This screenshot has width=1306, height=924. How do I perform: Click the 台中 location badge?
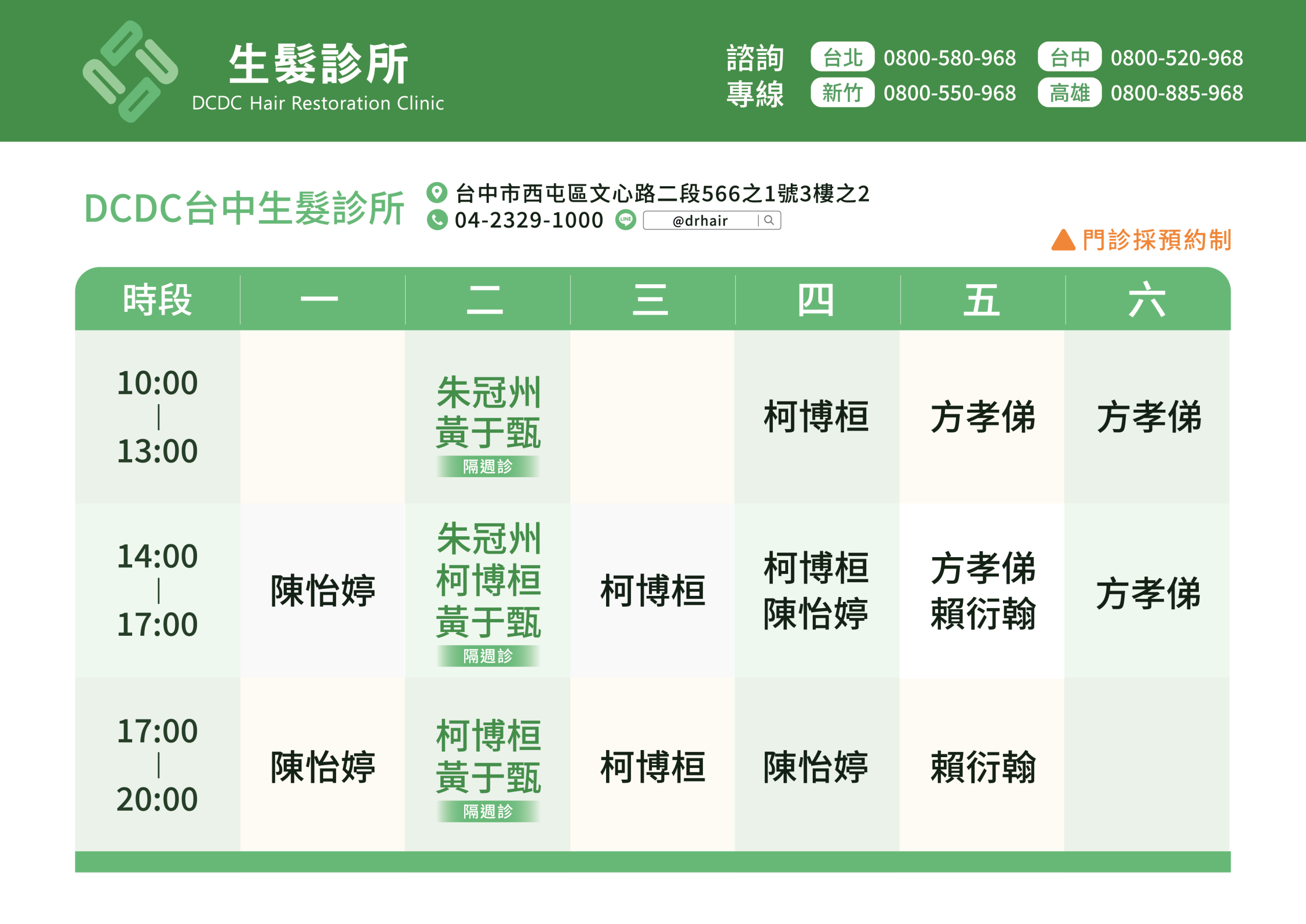(1069, 58)
